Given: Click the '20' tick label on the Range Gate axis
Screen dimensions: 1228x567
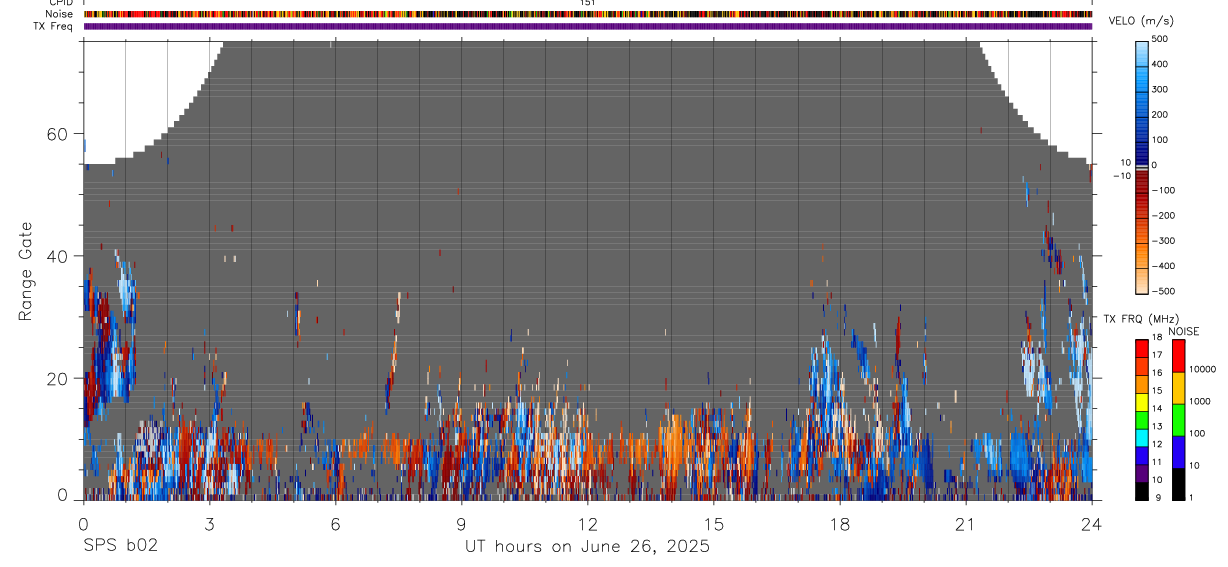Looking at the screenshot, I should click(x=59, y=379).
